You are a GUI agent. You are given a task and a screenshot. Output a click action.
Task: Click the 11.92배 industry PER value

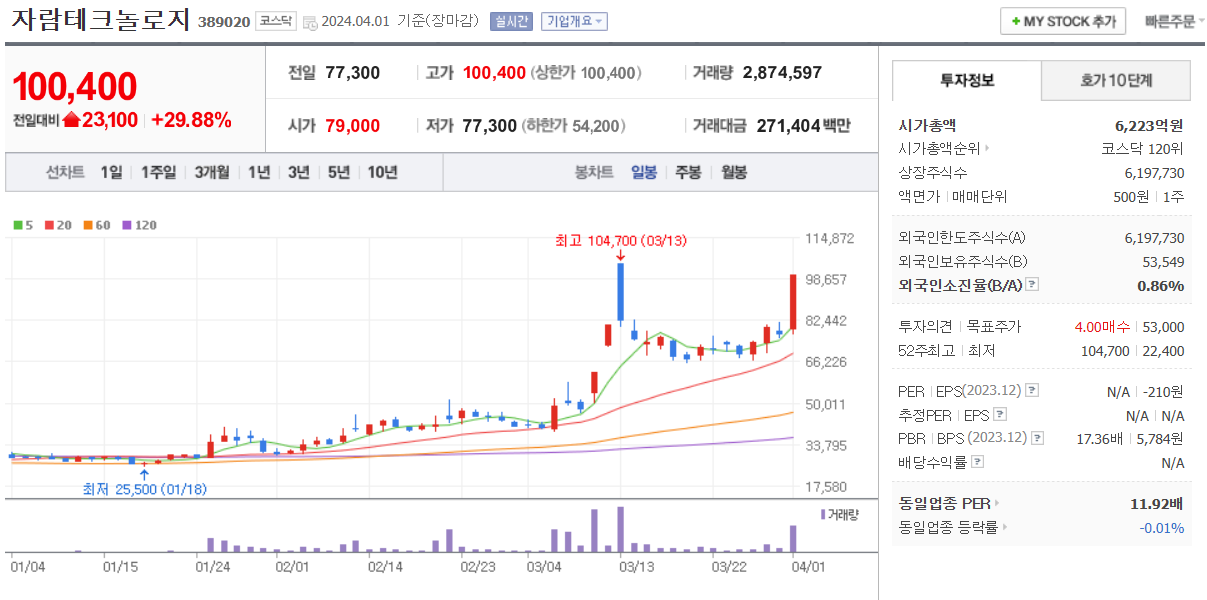(x=1157, y=504)
